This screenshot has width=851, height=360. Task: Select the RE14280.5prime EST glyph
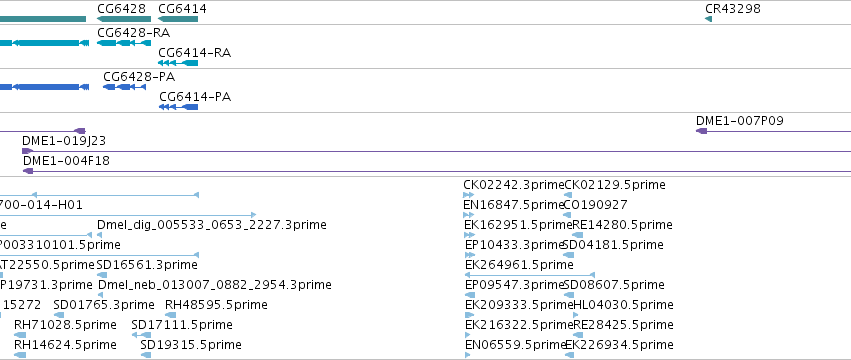coord(577,235)
